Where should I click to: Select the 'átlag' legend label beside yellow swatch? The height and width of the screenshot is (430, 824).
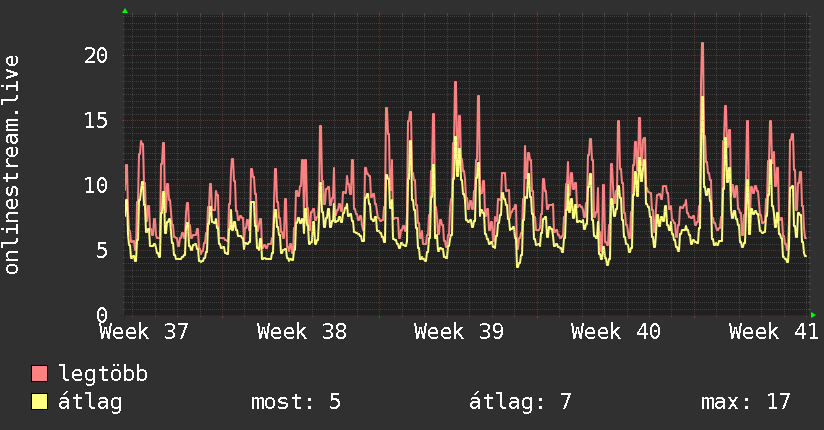90,402
